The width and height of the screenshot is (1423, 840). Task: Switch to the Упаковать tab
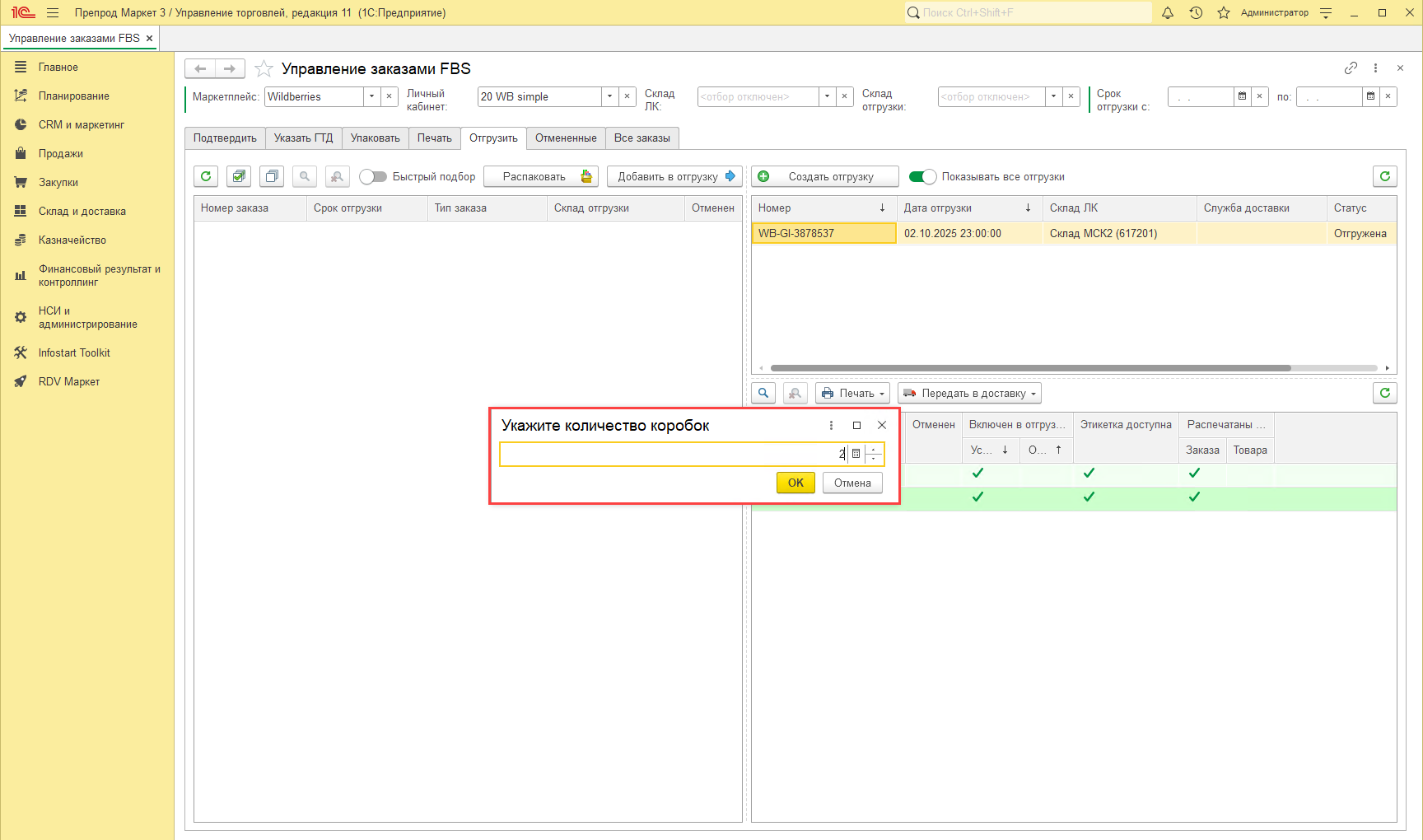click(375, 138)
